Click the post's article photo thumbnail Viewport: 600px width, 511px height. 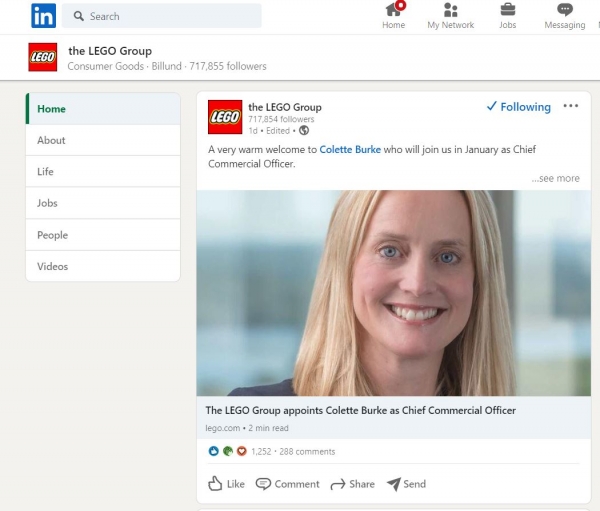coord(394,293)
